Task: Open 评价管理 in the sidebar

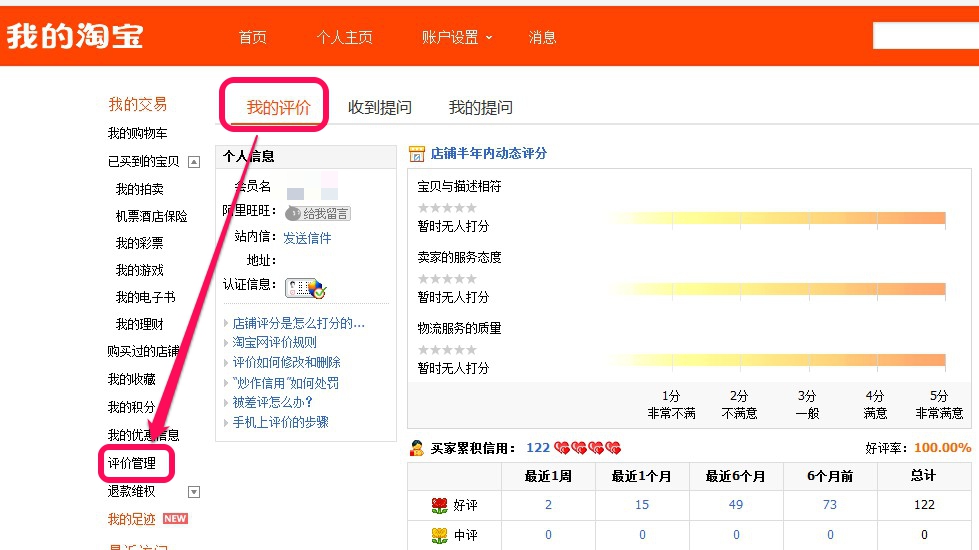Action: pyautogui.click(x=132, y=463)
